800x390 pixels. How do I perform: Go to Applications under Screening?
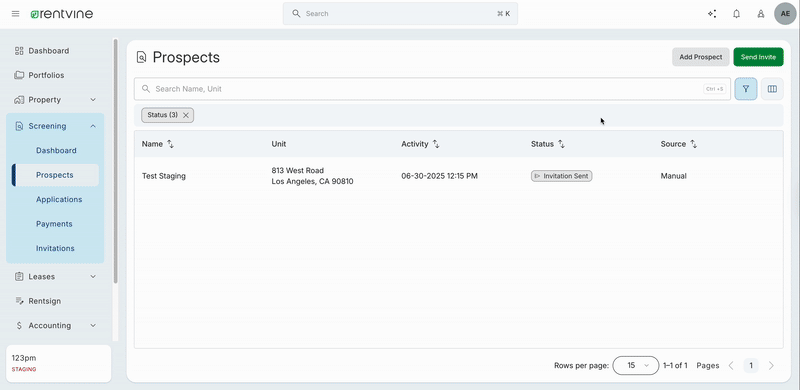[x=59, y=200]
